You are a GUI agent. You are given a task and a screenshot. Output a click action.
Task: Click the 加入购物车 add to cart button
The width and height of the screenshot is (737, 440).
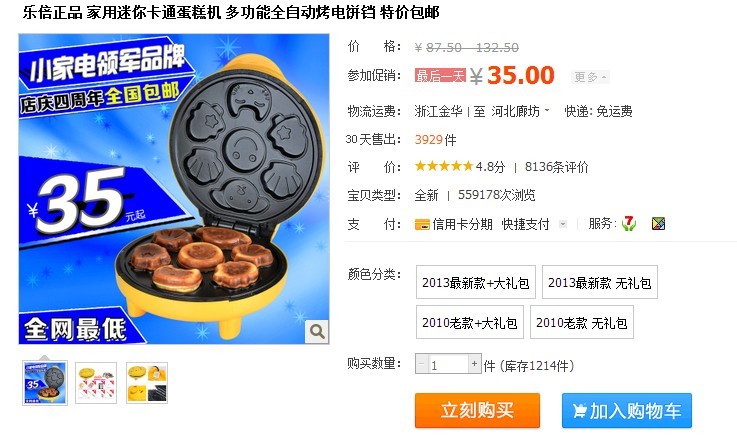click(x=627, y=410)
